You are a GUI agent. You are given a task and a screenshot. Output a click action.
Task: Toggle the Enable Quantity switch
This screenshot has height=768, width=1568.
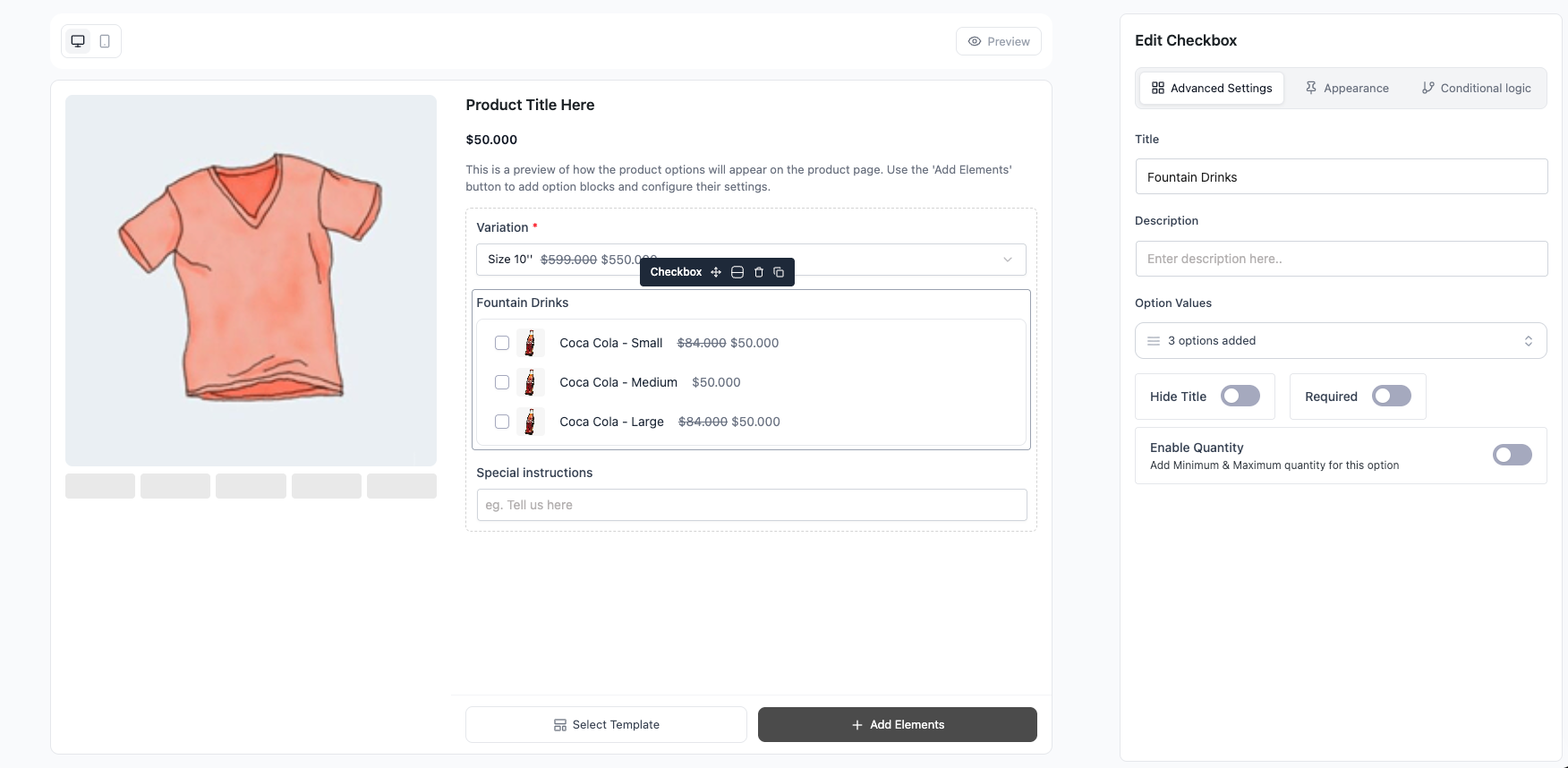pos(1513,455)
